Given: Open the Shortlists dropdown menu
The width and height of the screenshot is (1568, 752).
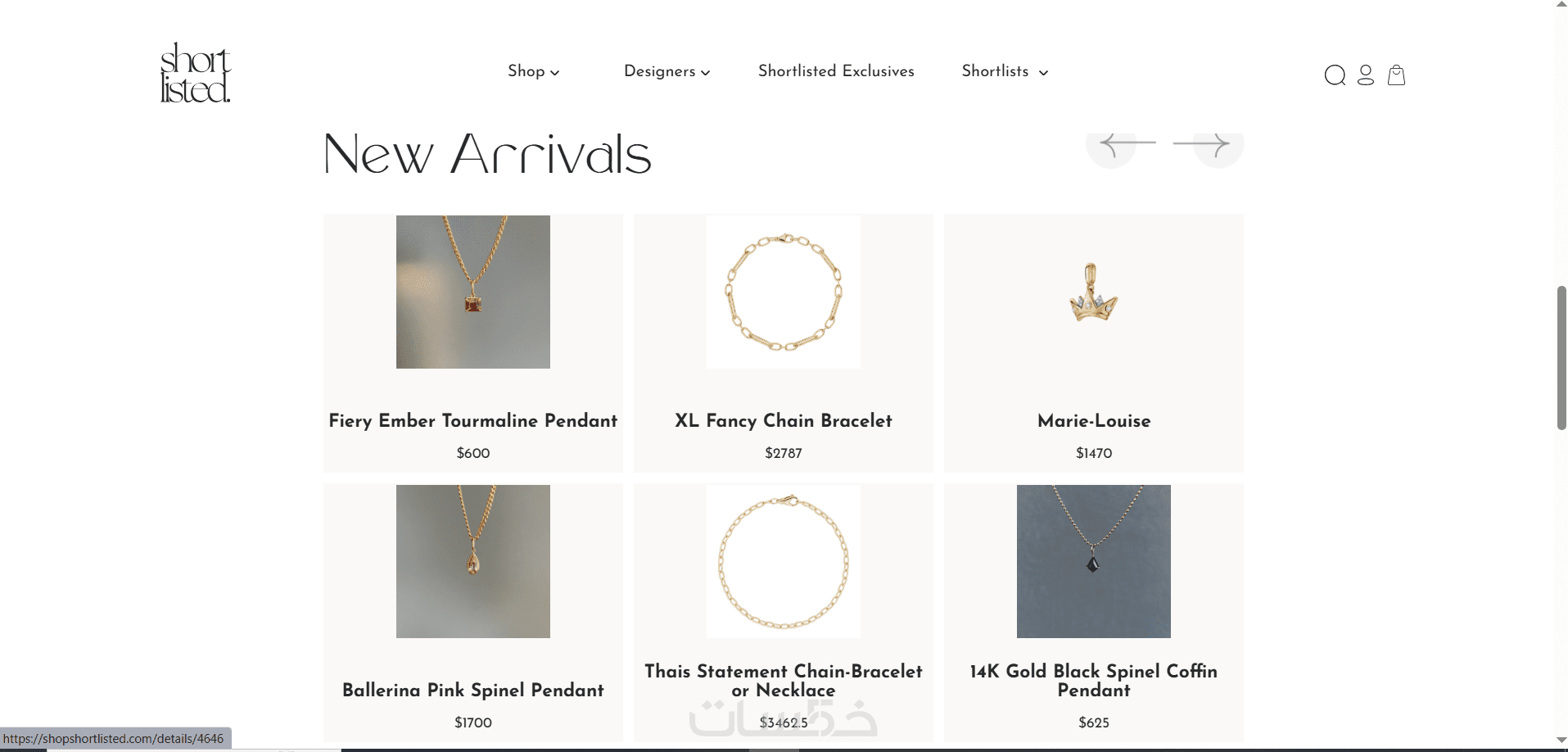Looking at the screenshot, I should 1005,71.
